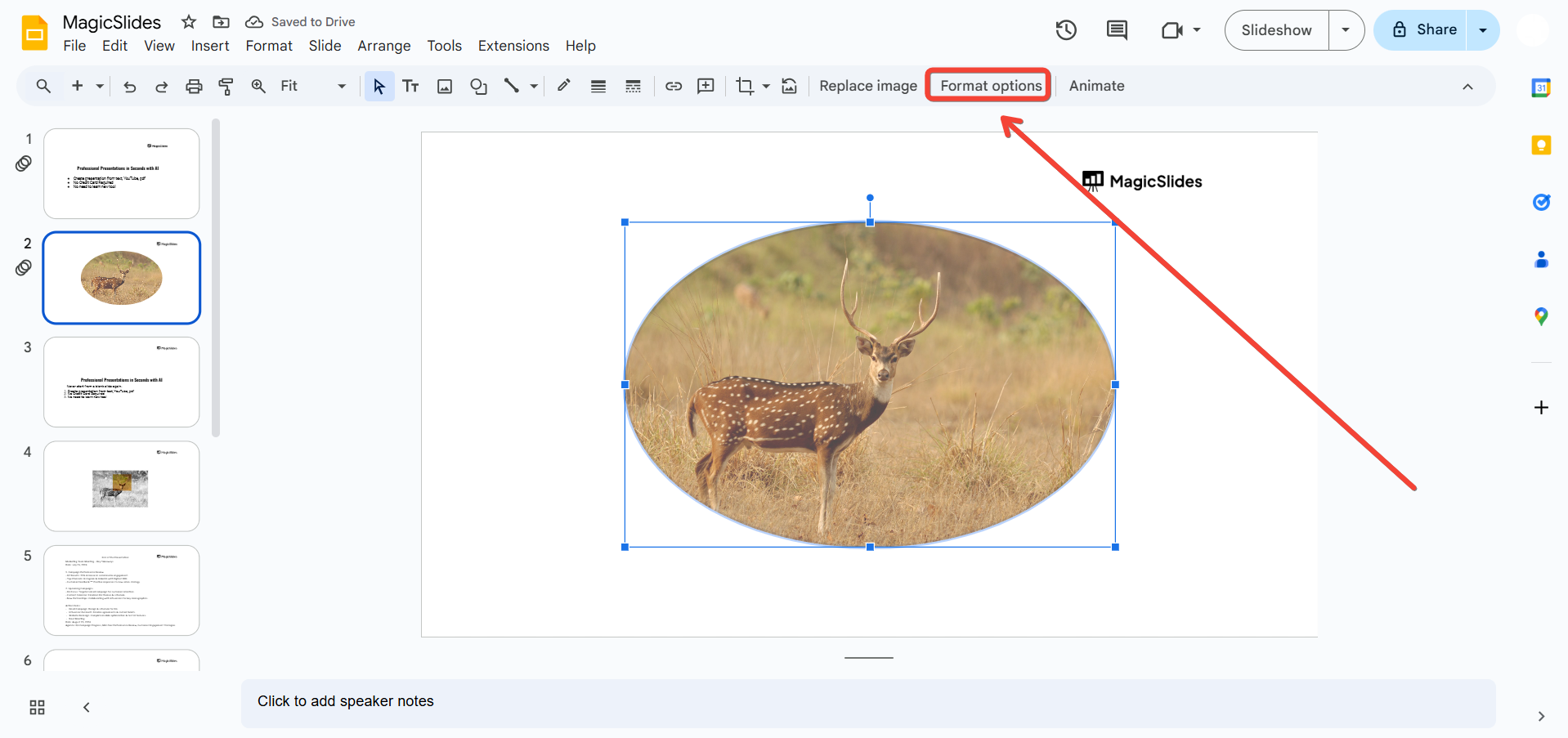Collapse the filmstrip panel

coord(86,707)
